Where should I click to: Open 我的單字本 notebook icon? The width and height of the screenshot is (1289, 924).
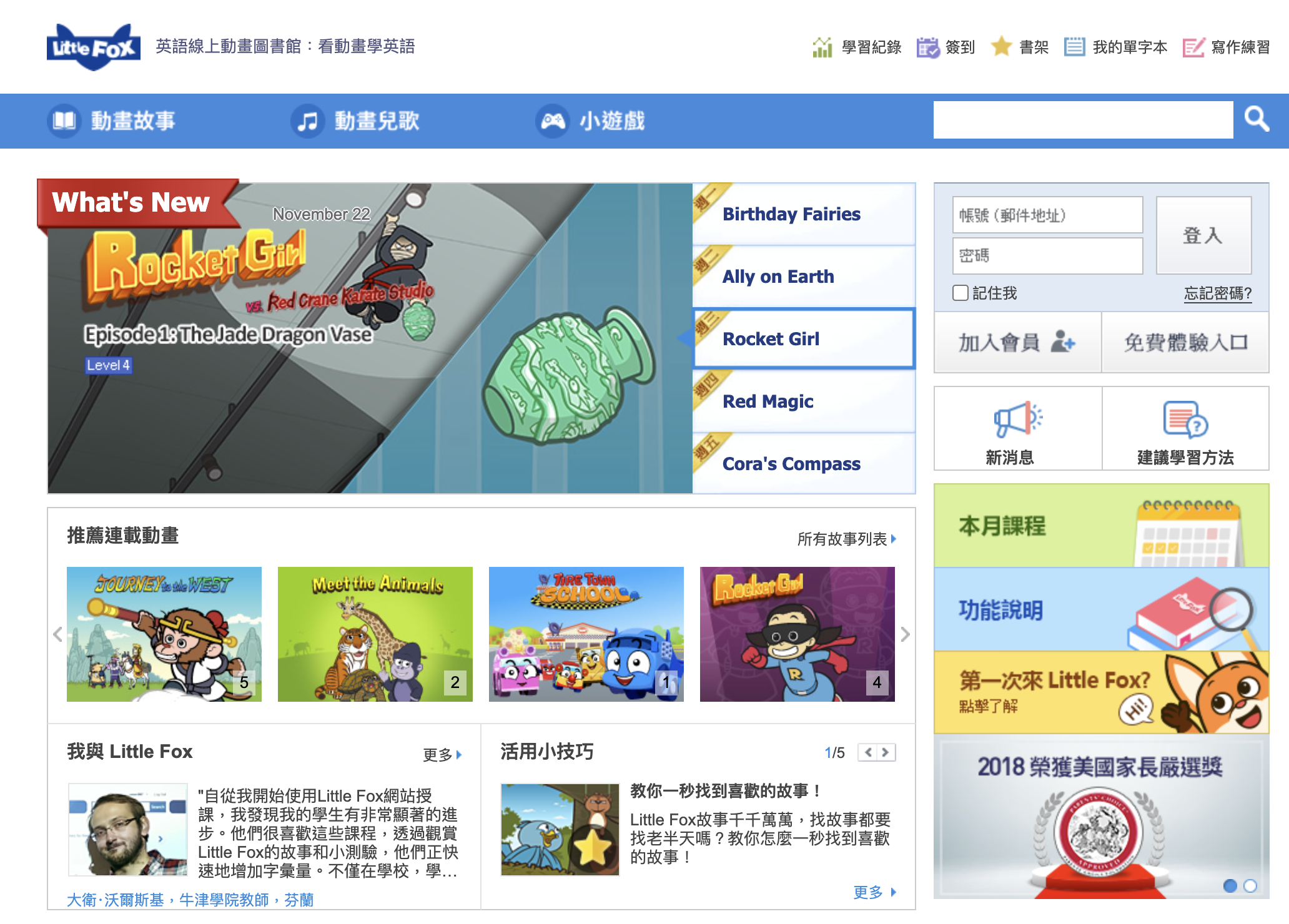[1074, 47]
